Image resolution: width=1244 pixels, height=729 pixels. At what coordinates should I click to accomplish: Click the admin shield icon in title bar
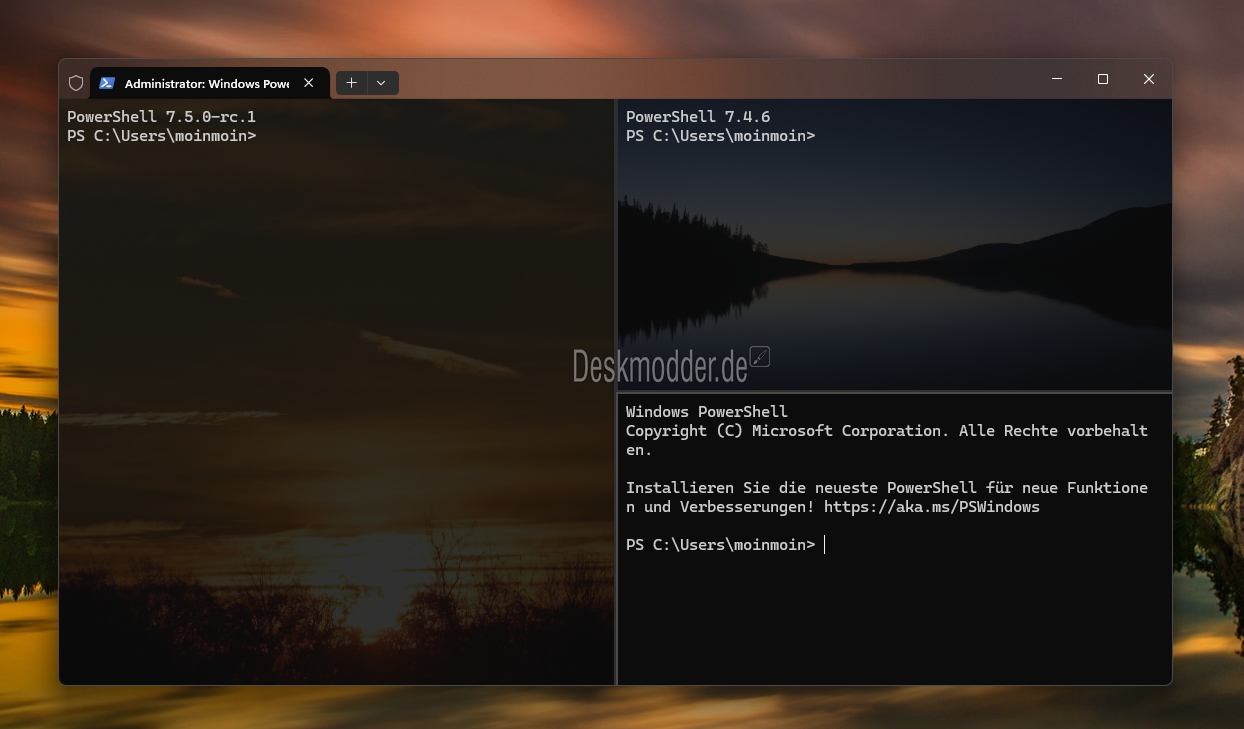point(76,83)
